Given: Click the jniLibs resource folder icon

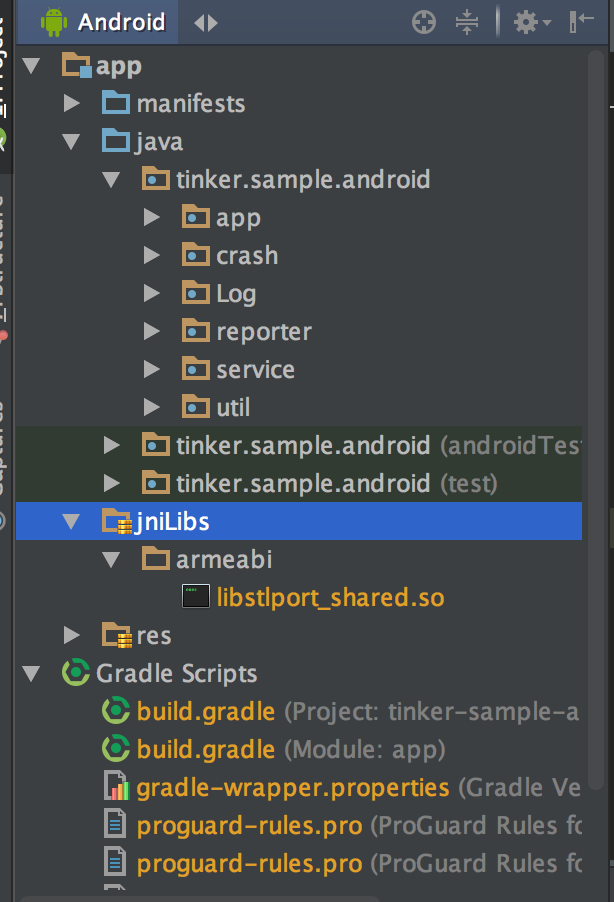Looking at the screenshot, I should (117, 521).
